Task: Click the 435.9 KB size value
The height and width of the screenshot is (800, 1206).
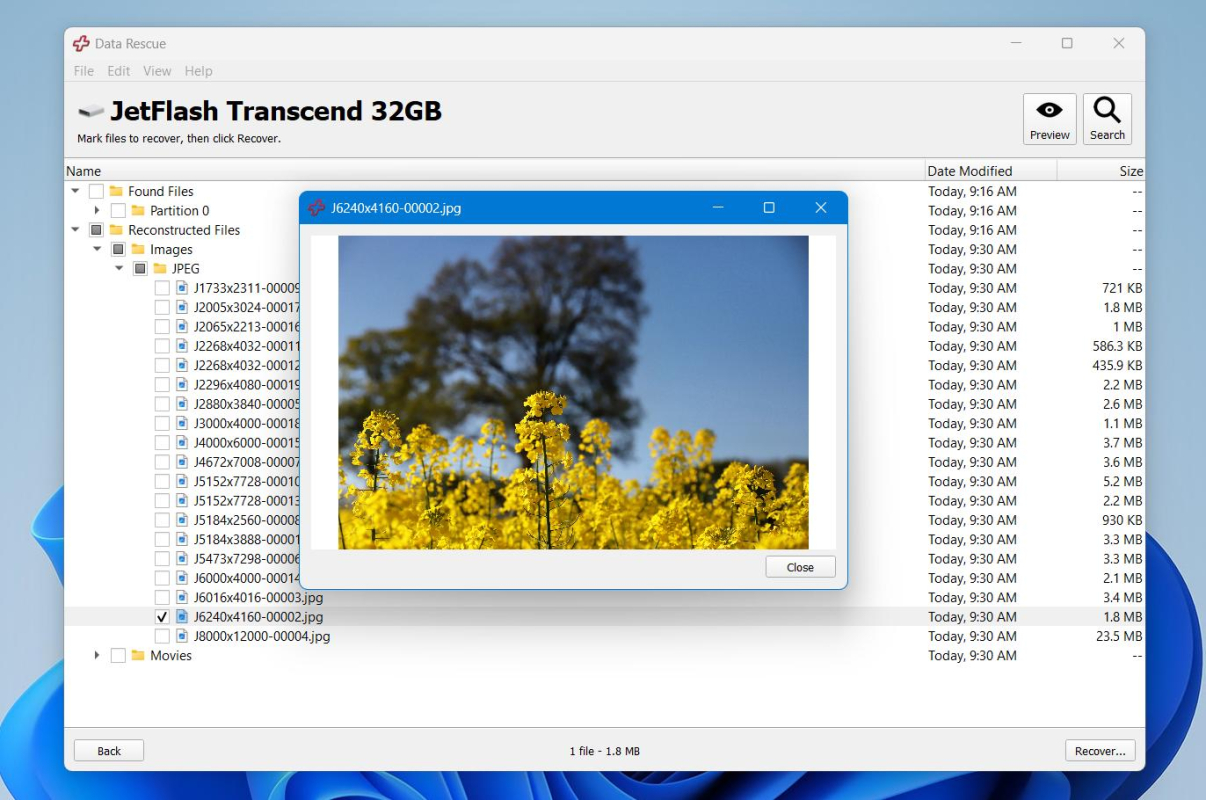Action: pyautogui.click(x=1117, y=366)
